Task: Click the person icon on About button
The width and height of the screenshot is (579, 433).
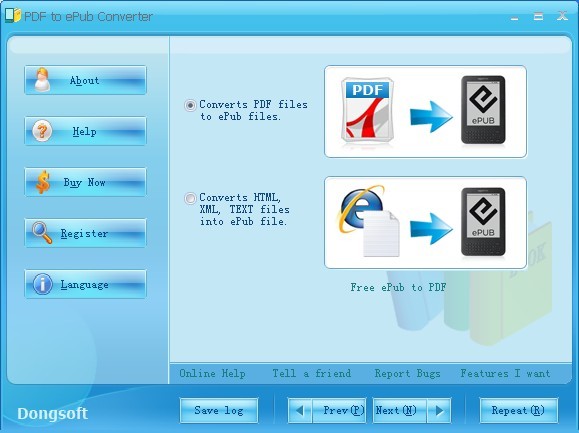Action: (42, 80)
